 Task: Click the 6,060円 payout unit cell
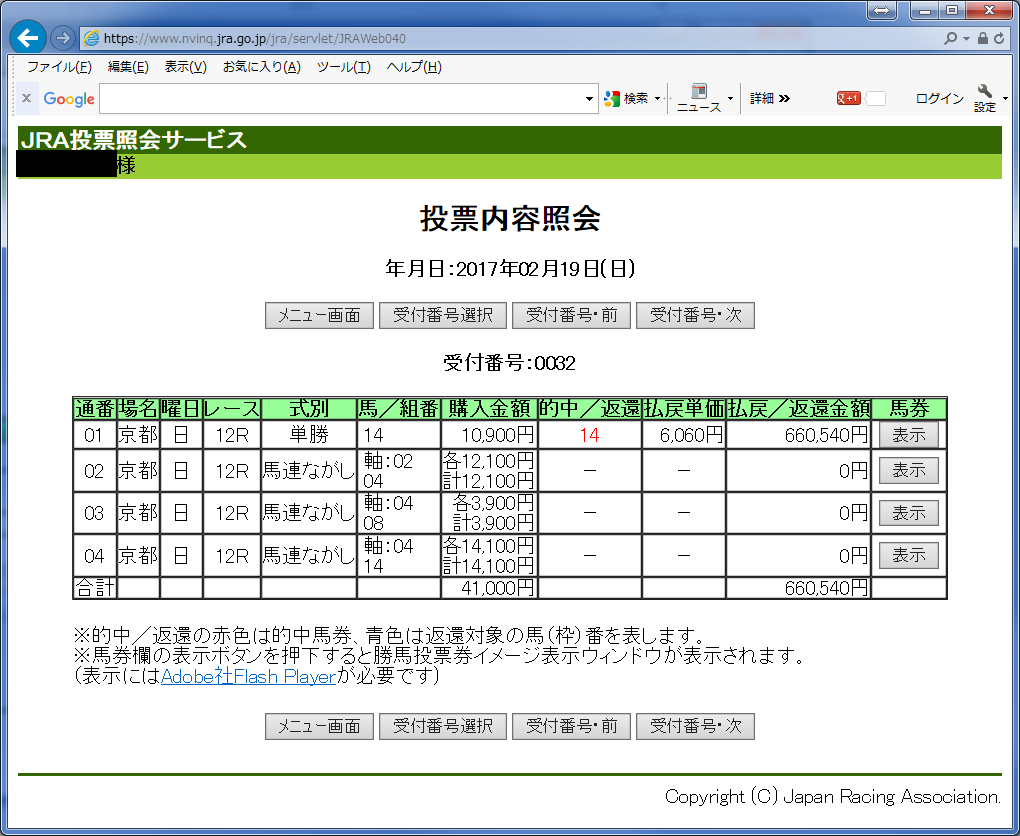684,435
